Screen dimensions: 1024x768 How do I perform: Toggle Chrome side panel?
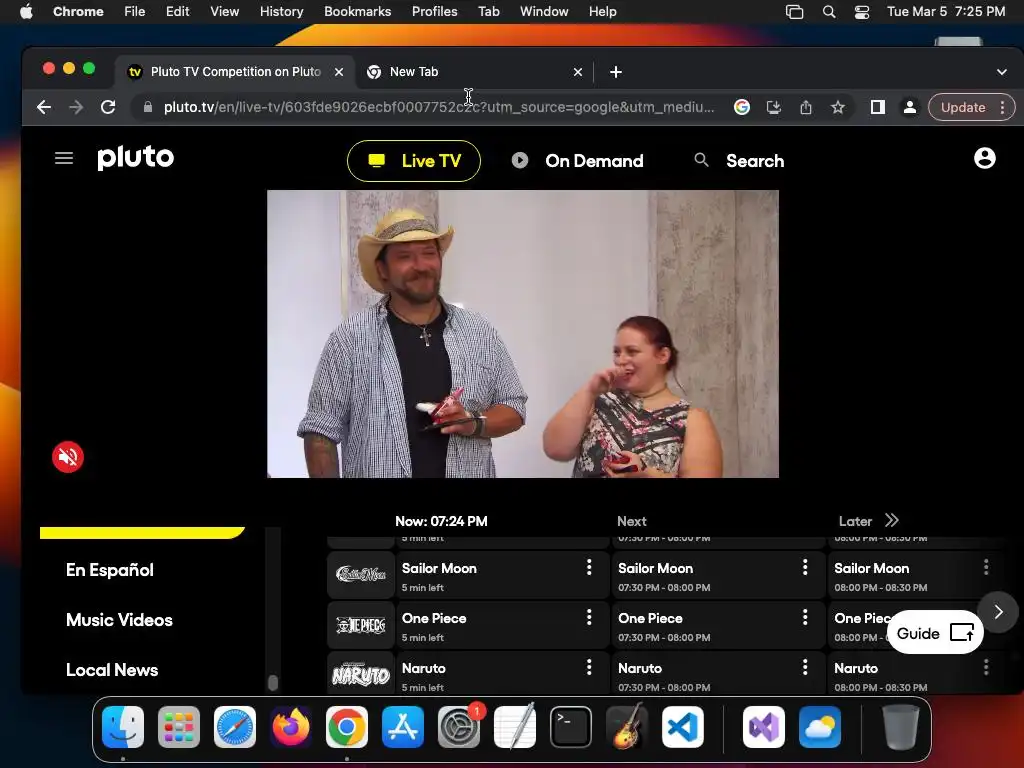(878, 107)
